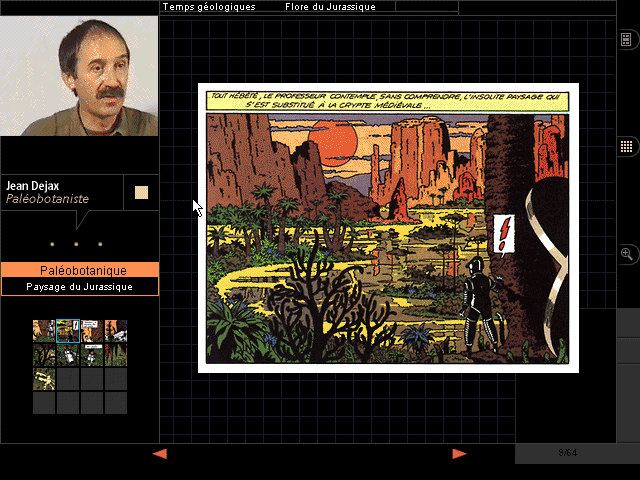Open the Temps géologiques tab
The width and height of the screenshot is (640, 480).
tap(209, 7)
